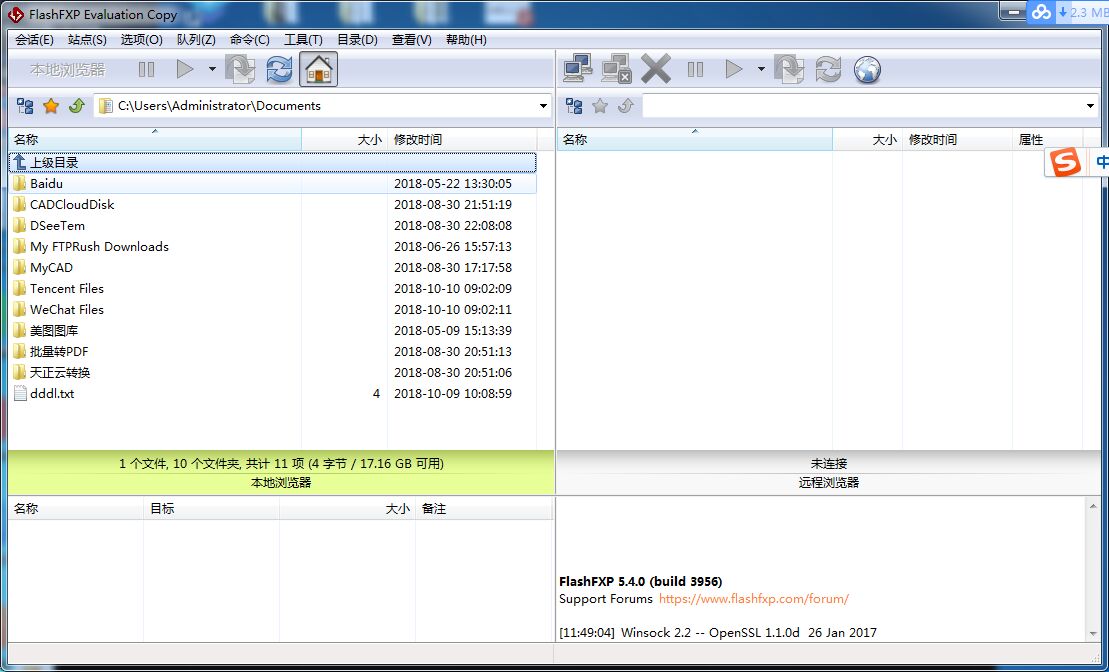Viewport: 1109px width, 672px height.
Task: Click the transfer queue icon in the local toolbar
Action: [240, 69]
